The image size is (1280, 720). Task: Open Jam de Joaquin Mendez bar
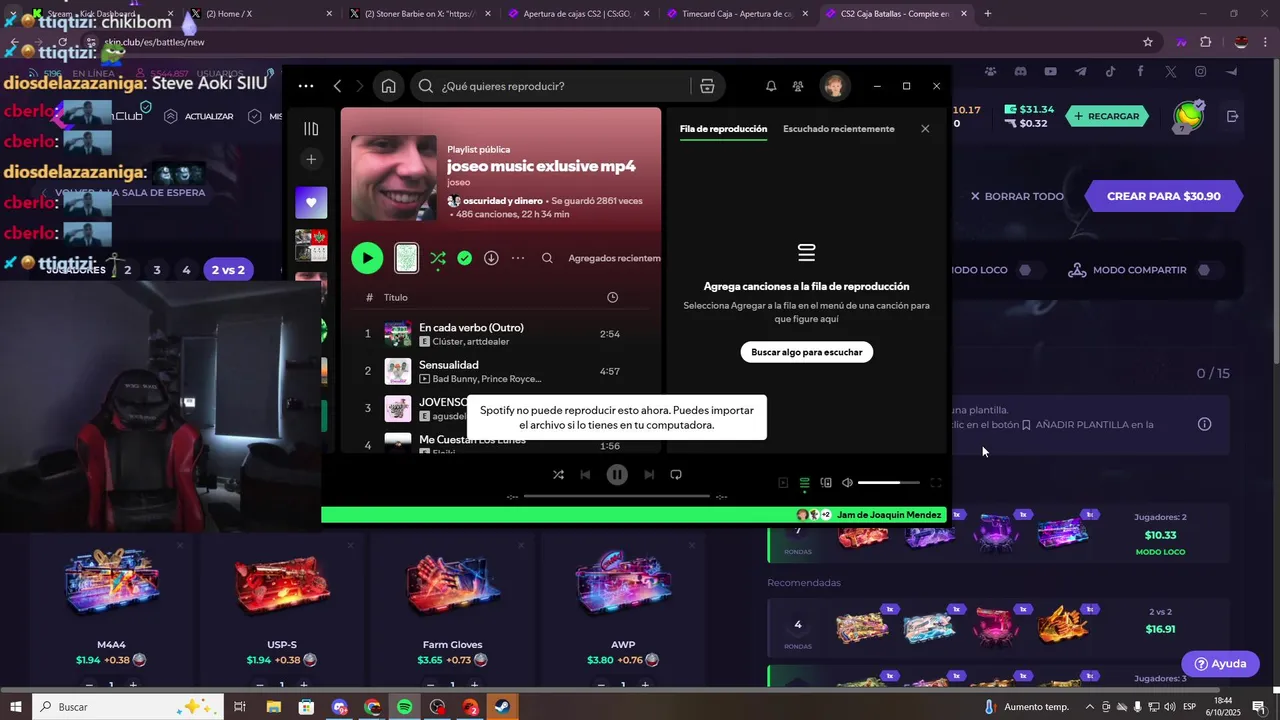tap(632, 515)
